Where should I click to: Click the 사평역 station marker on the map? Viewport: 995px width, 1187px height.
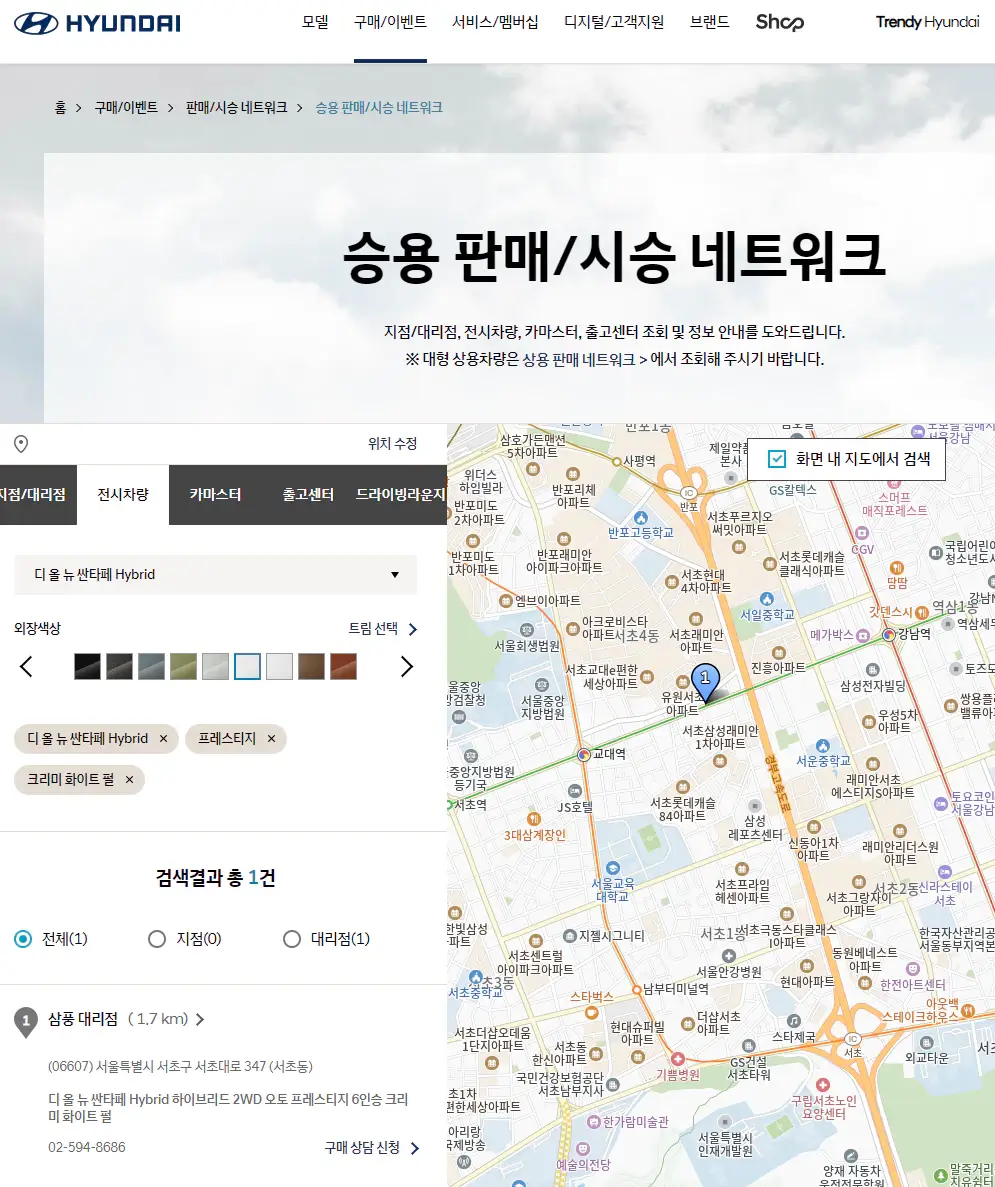(x=616, y=460)
